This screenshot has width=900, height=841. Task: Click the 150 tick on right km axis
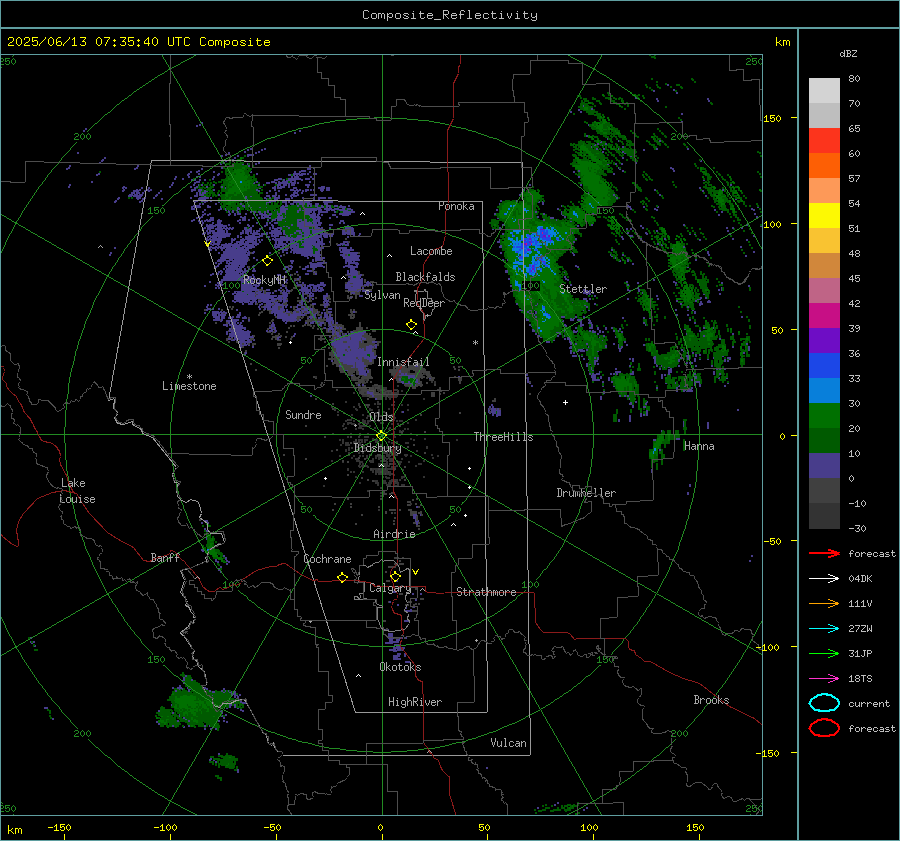pos(772,118)
